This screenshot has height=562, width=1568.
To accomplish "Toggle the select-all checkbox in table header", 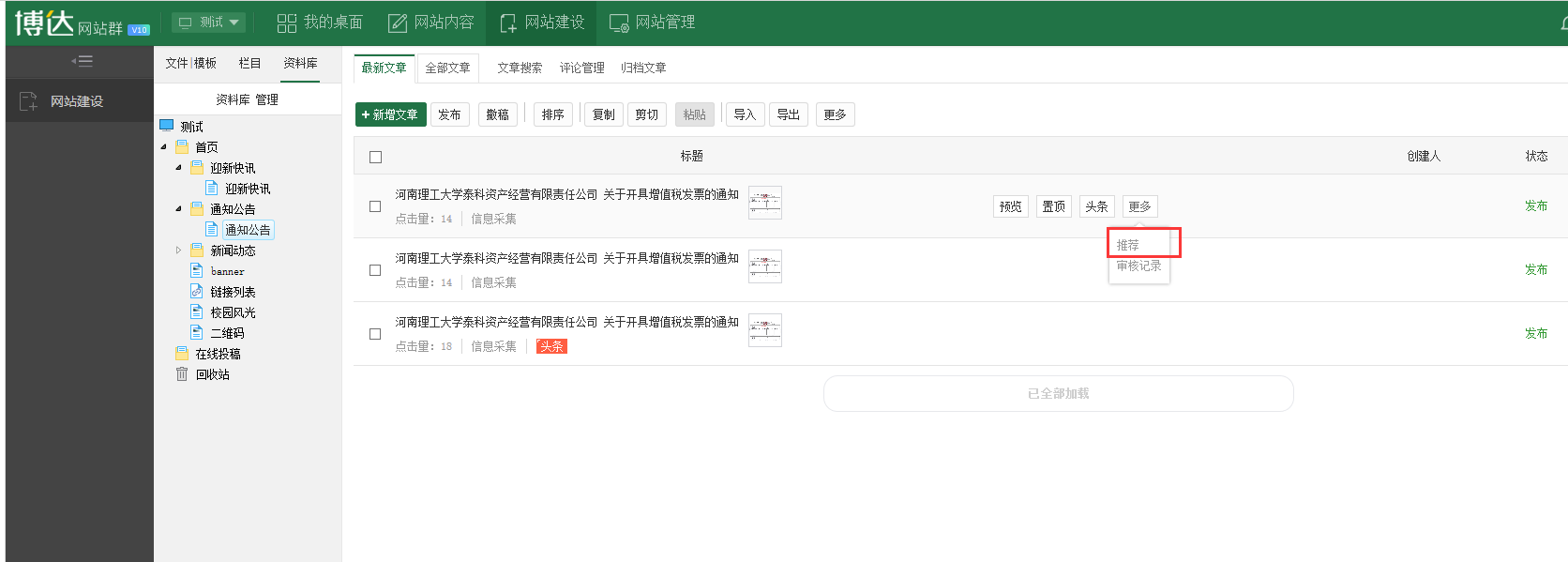I will (x=375, y=157).
